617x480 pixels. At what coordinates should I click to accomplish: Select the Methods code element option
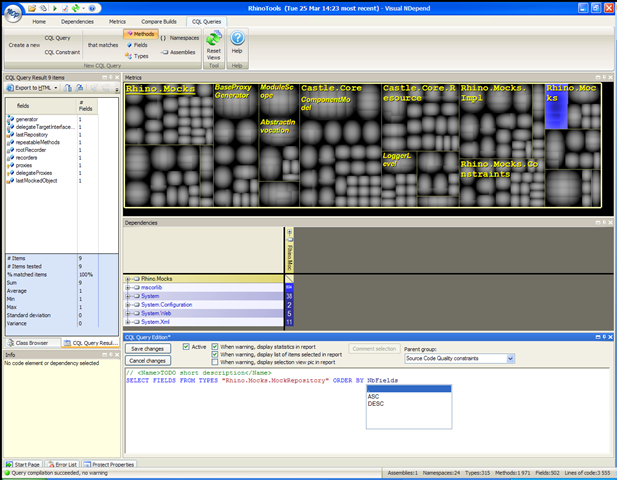click(141, 34)
